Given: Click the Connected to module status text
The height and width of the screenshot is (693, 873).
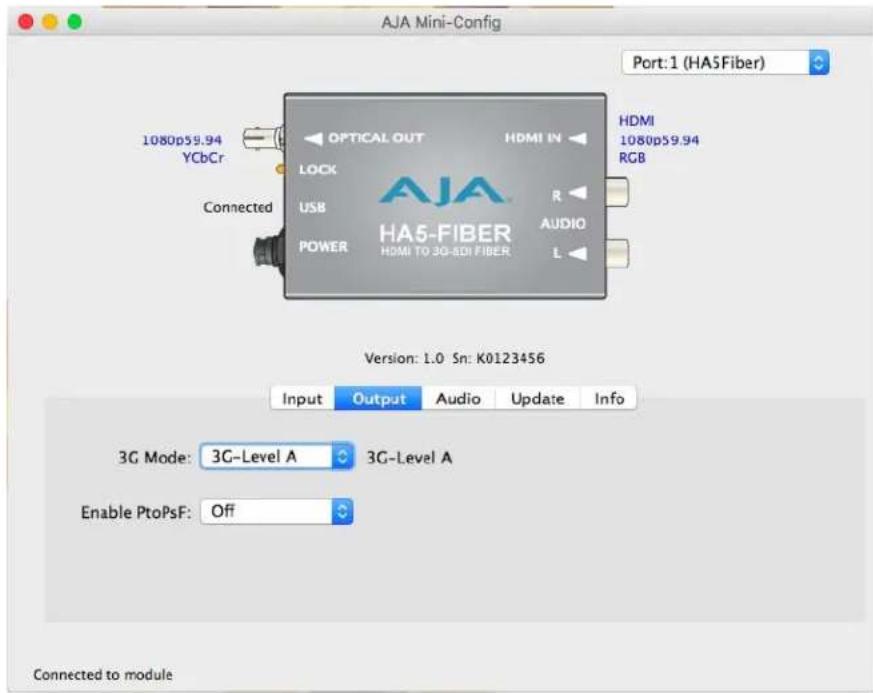Looking at the screenshot, I should pos(103,675).
